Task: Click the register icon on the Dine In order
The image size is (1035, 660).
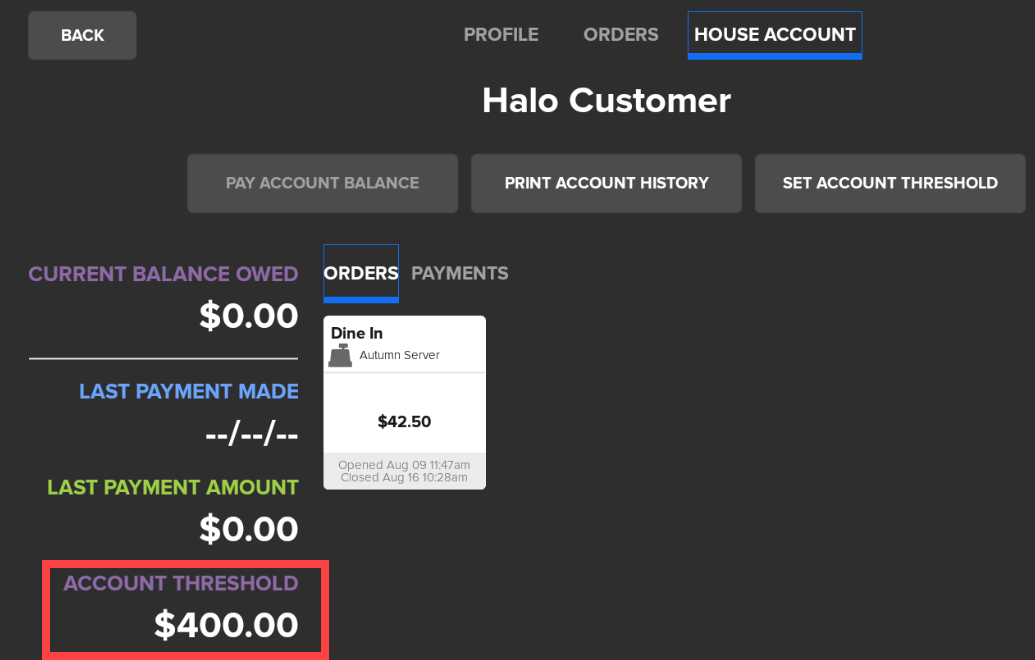Action: [341, 355]
